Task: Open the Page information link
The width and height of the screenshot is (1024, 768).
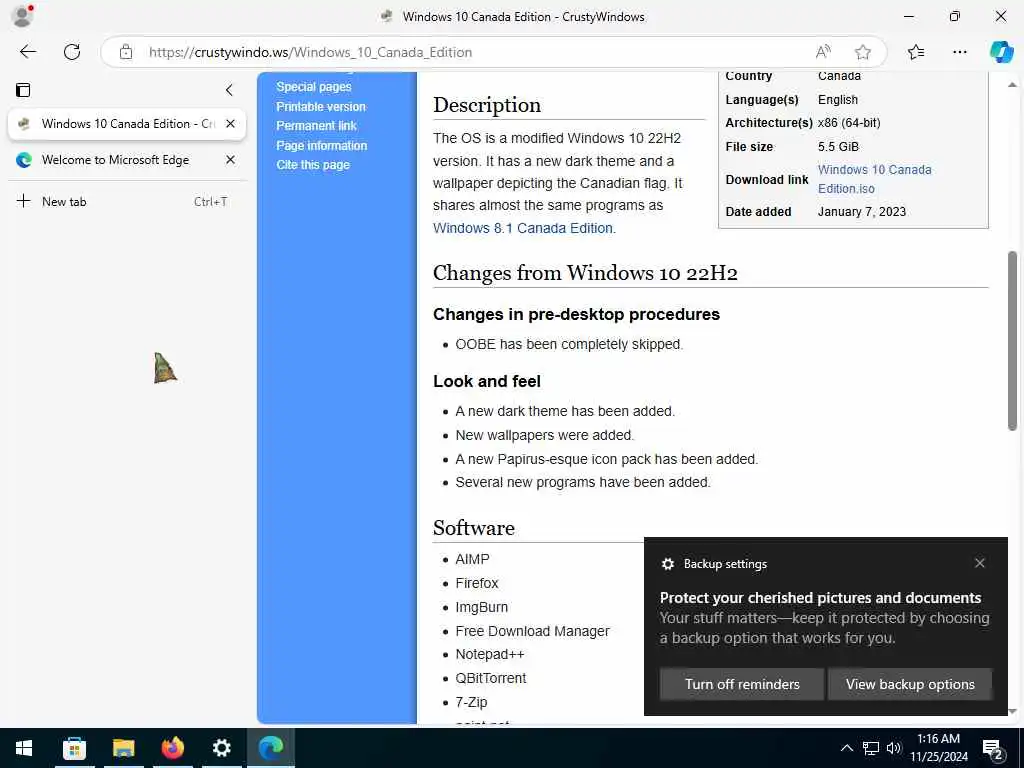Action: (x=321, y=145)
